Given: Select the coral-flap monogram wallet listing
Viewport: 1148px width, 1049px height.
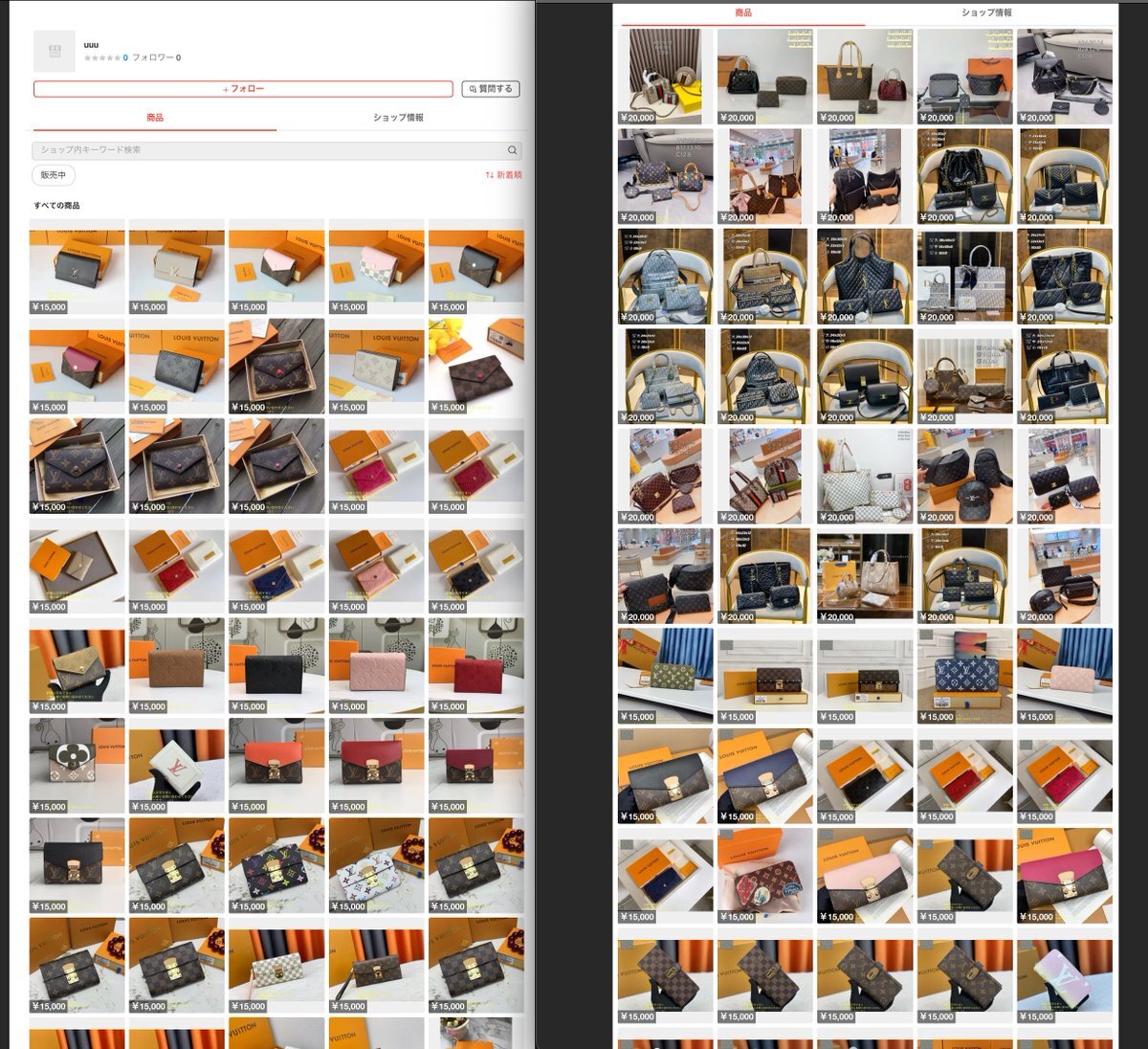Looking at the screenshot, I should (x=276, y=766).
